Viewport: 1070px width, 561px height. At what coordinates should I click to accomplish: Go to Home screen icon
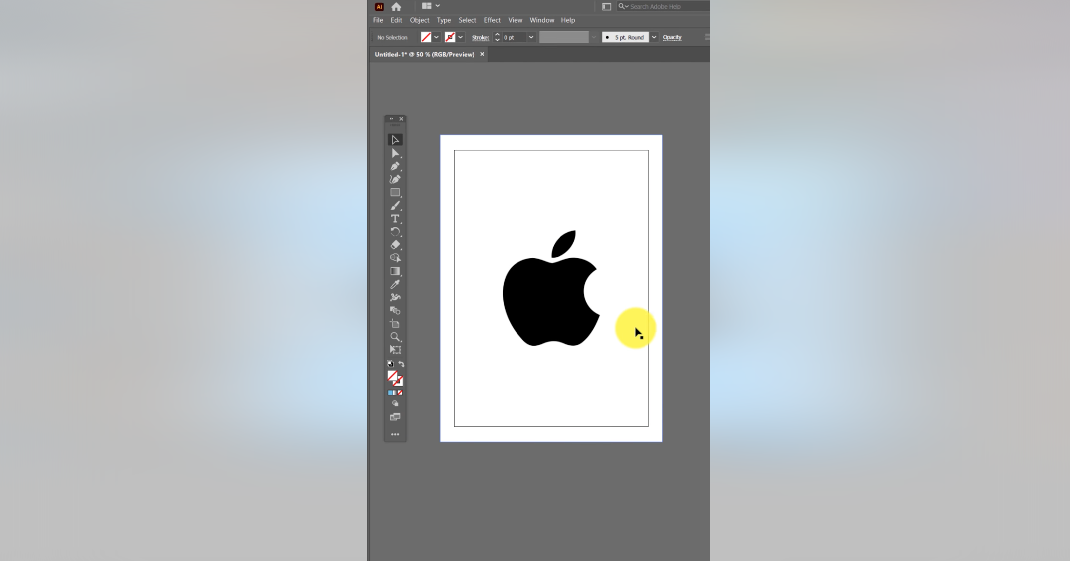point(396,6)
